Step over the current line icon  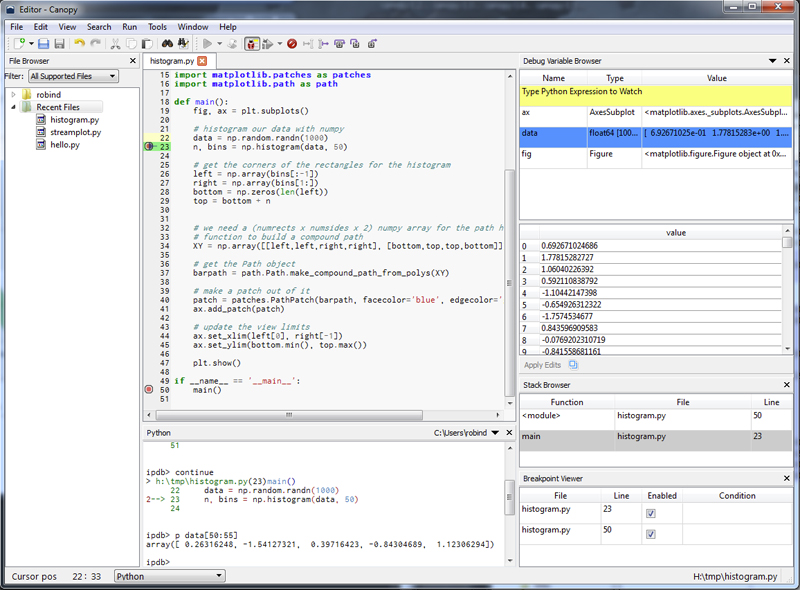pos(339,44)
